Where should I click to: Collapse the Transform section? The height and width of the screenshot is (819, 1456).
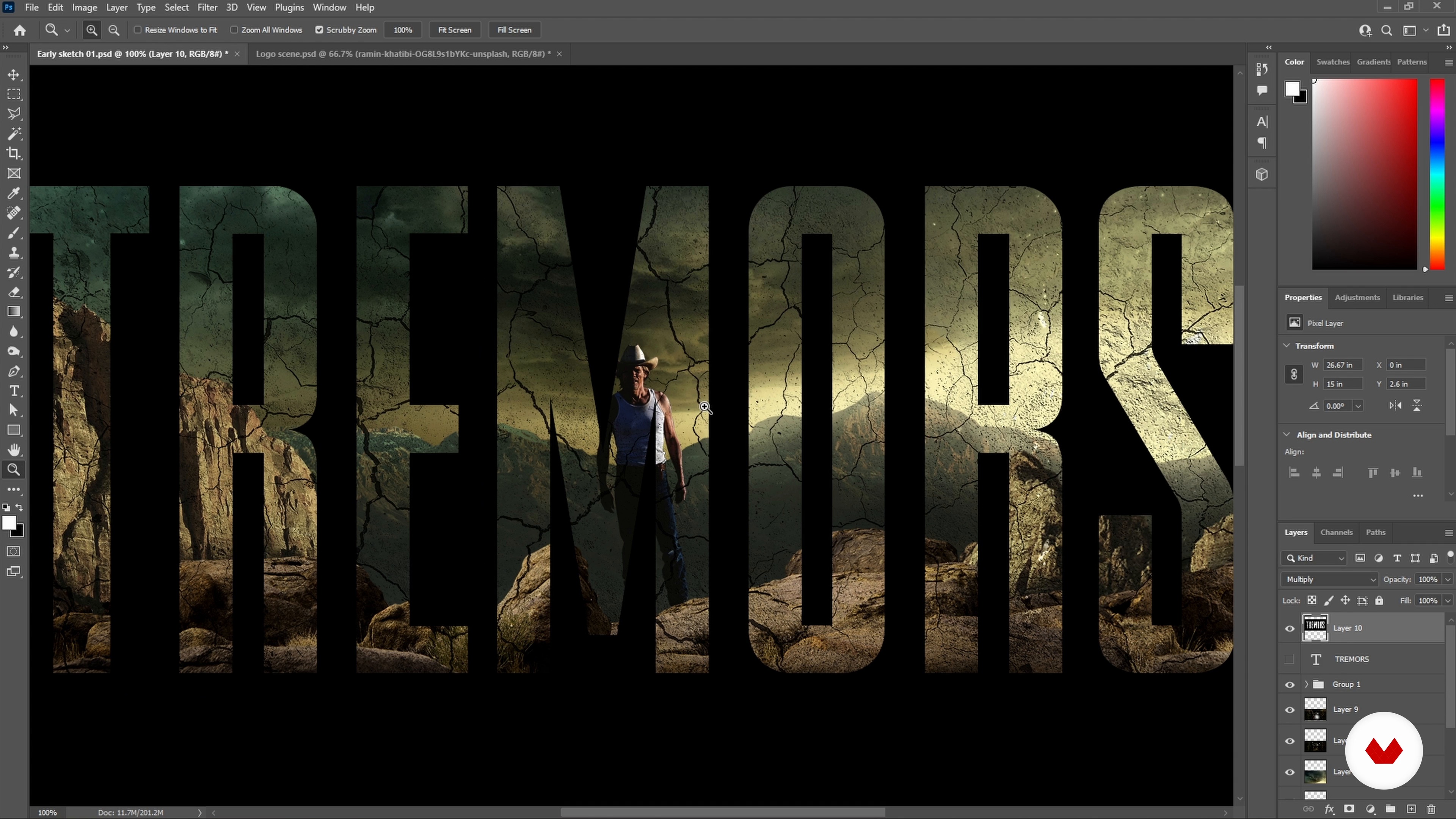point(1287,345)
